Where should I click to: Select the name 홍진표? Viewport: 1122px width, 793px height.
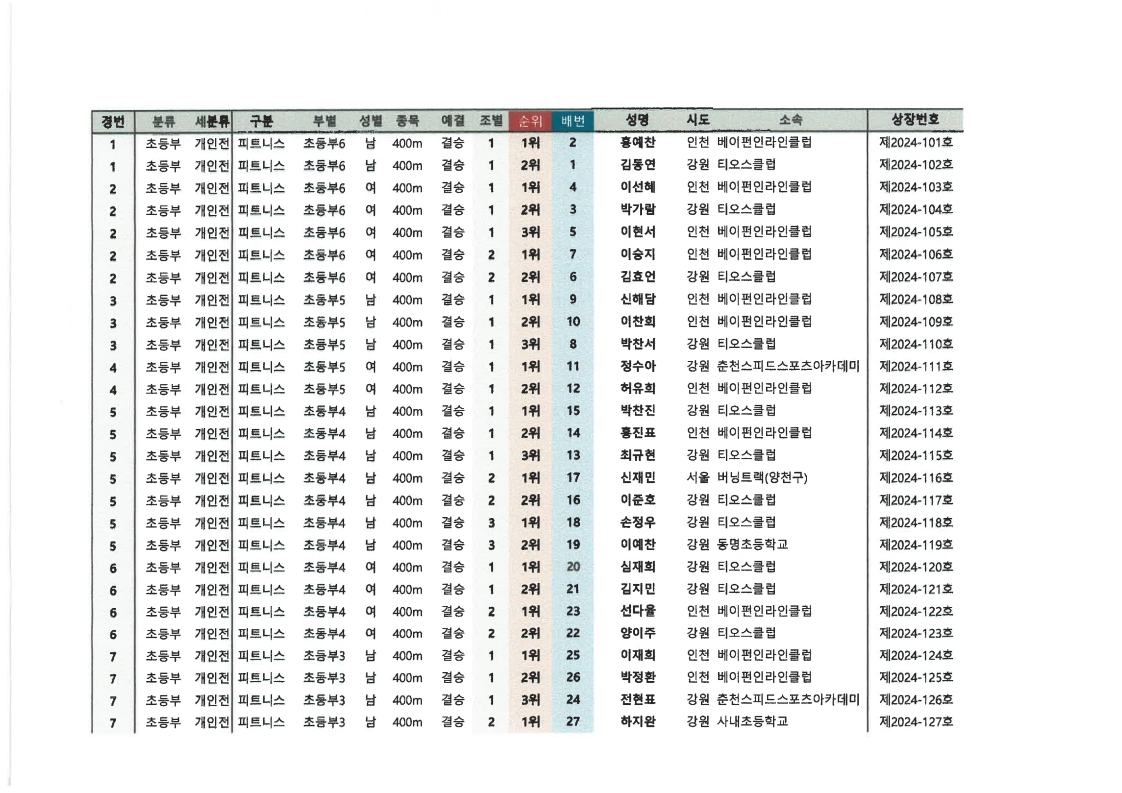coord(638,432)
